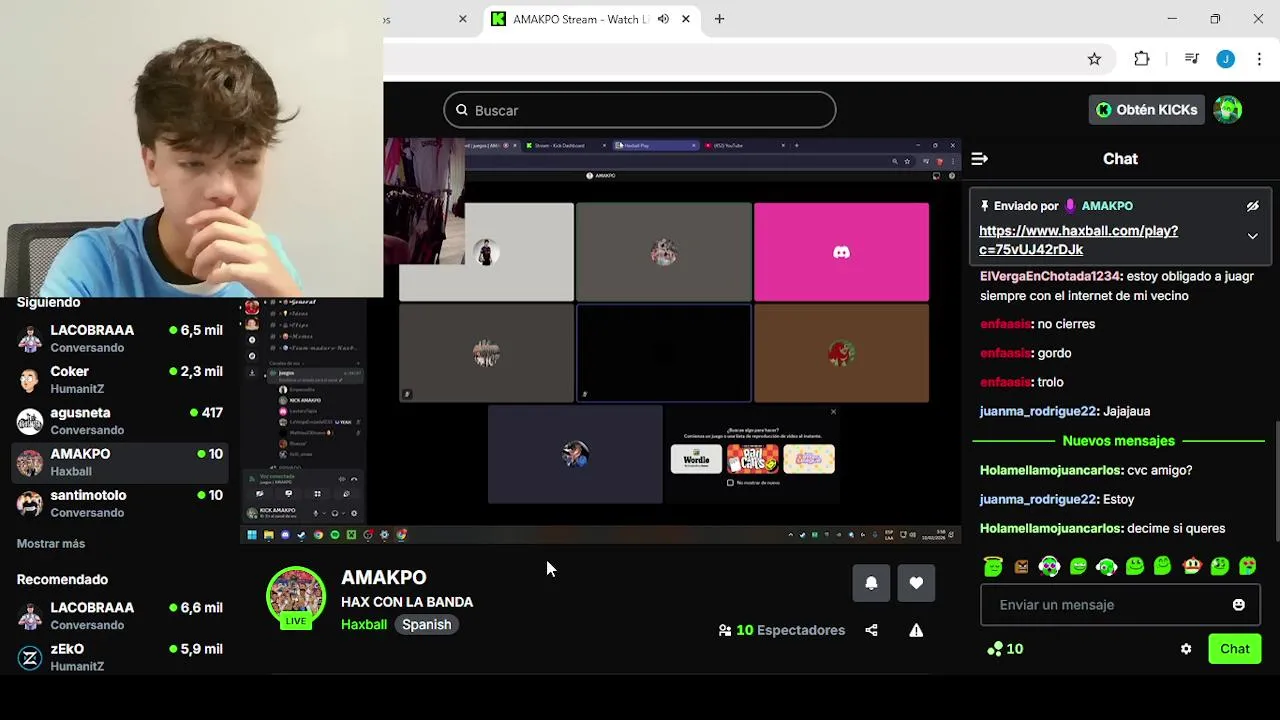1280x720 pixels.
Task: Open Chrome media controls icon
Action: tap(1191, 59)
